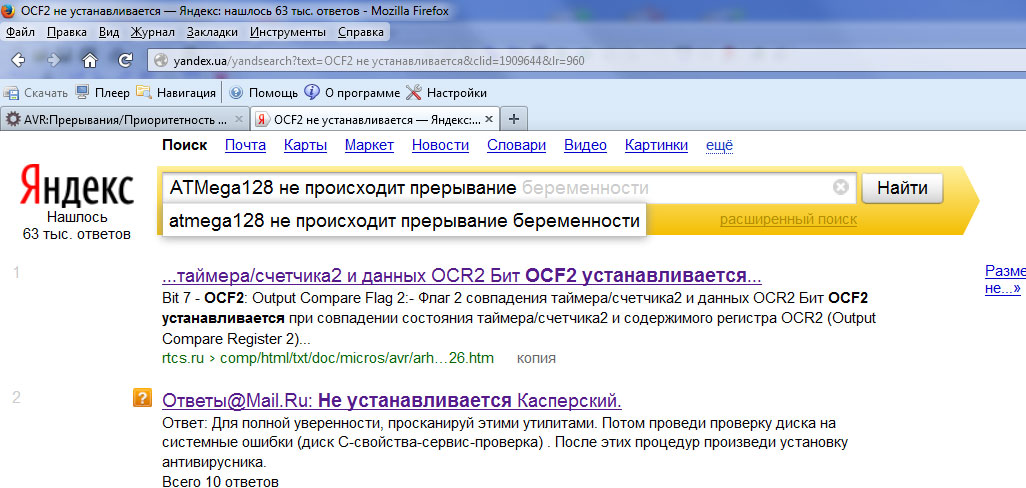Click the Плеер toolbar button
This screenshot has height=488, width=1026.
pos(103,93)
